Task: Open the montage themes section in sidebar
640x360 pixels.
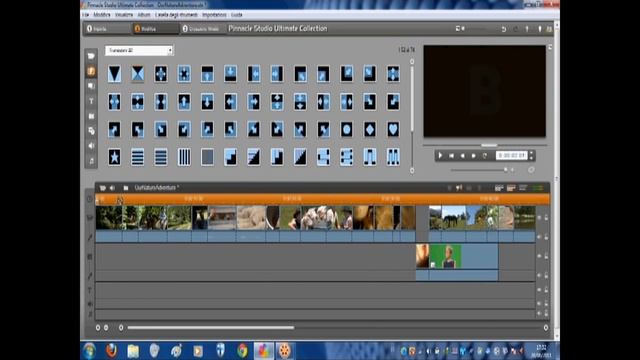Action: [x=91, y=86]
